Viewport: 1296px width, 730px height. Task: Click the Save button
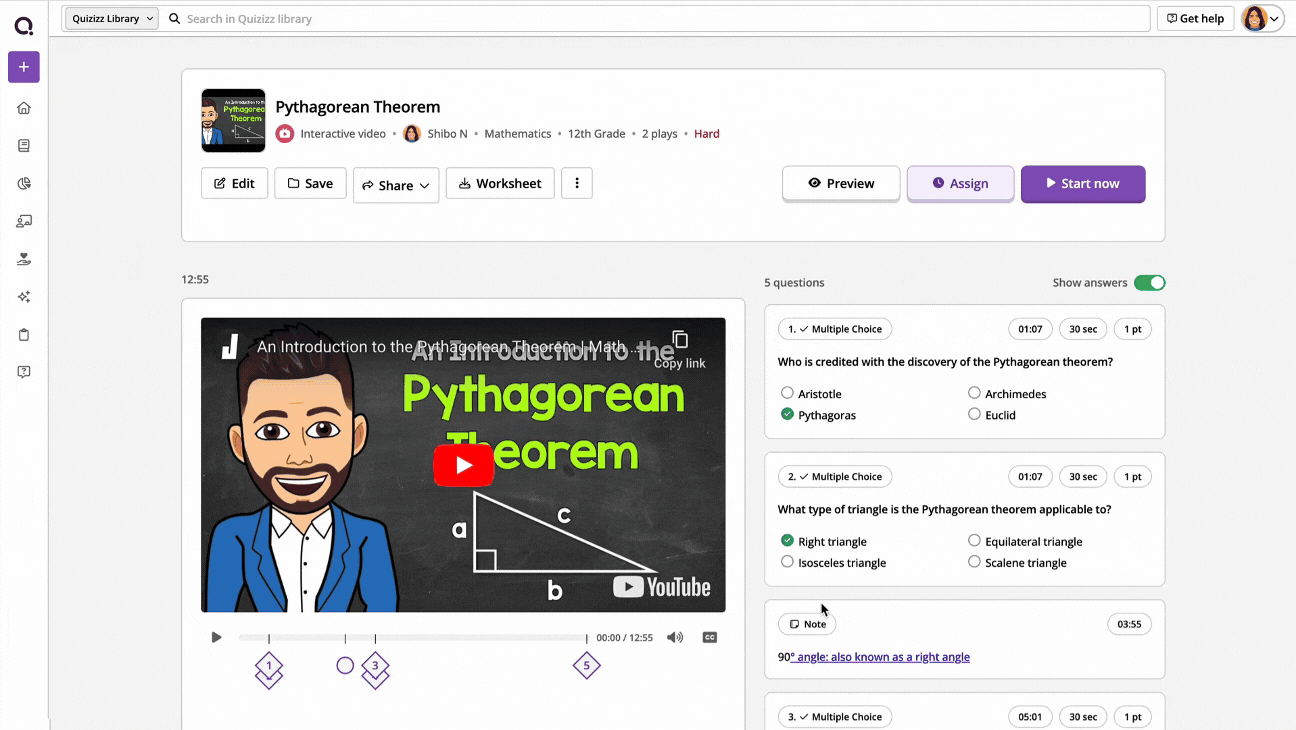310,183
